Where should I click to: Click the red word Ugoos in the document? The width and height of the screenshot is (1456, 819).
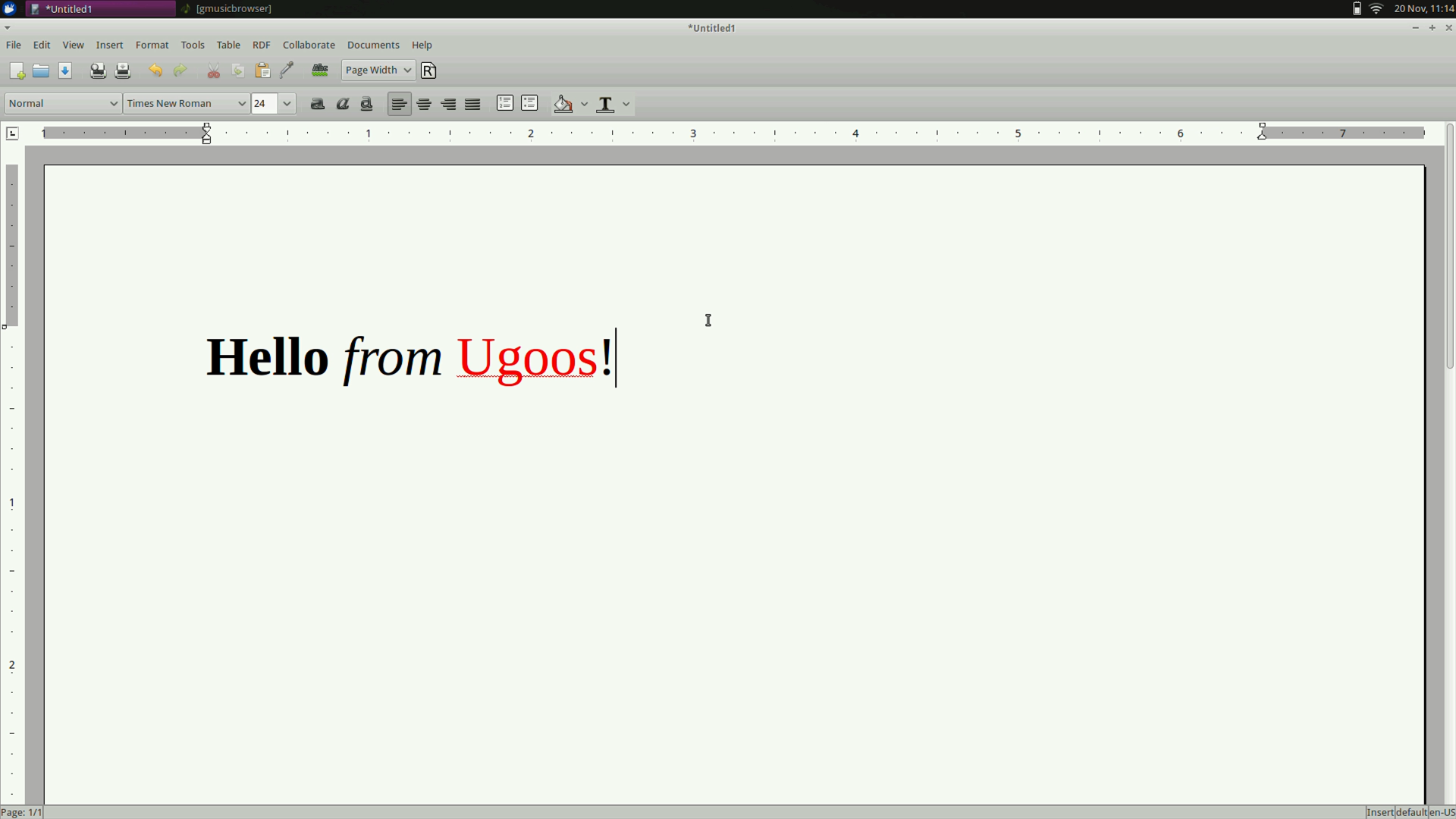coord(527,359)
